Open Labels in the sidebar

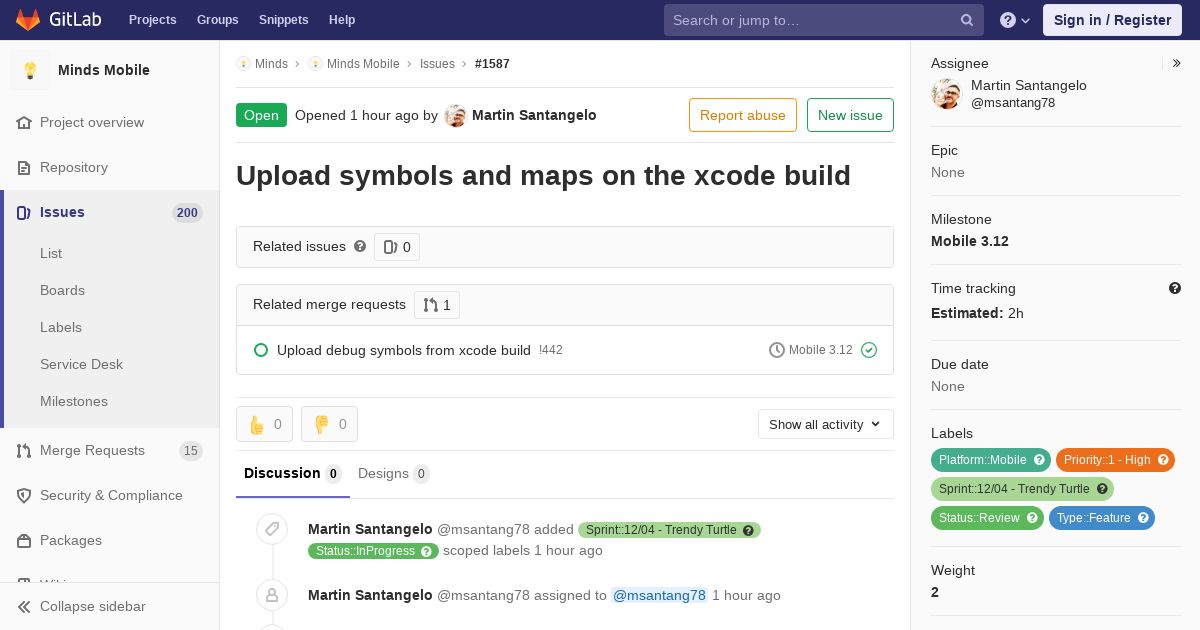tap(61, 327)
